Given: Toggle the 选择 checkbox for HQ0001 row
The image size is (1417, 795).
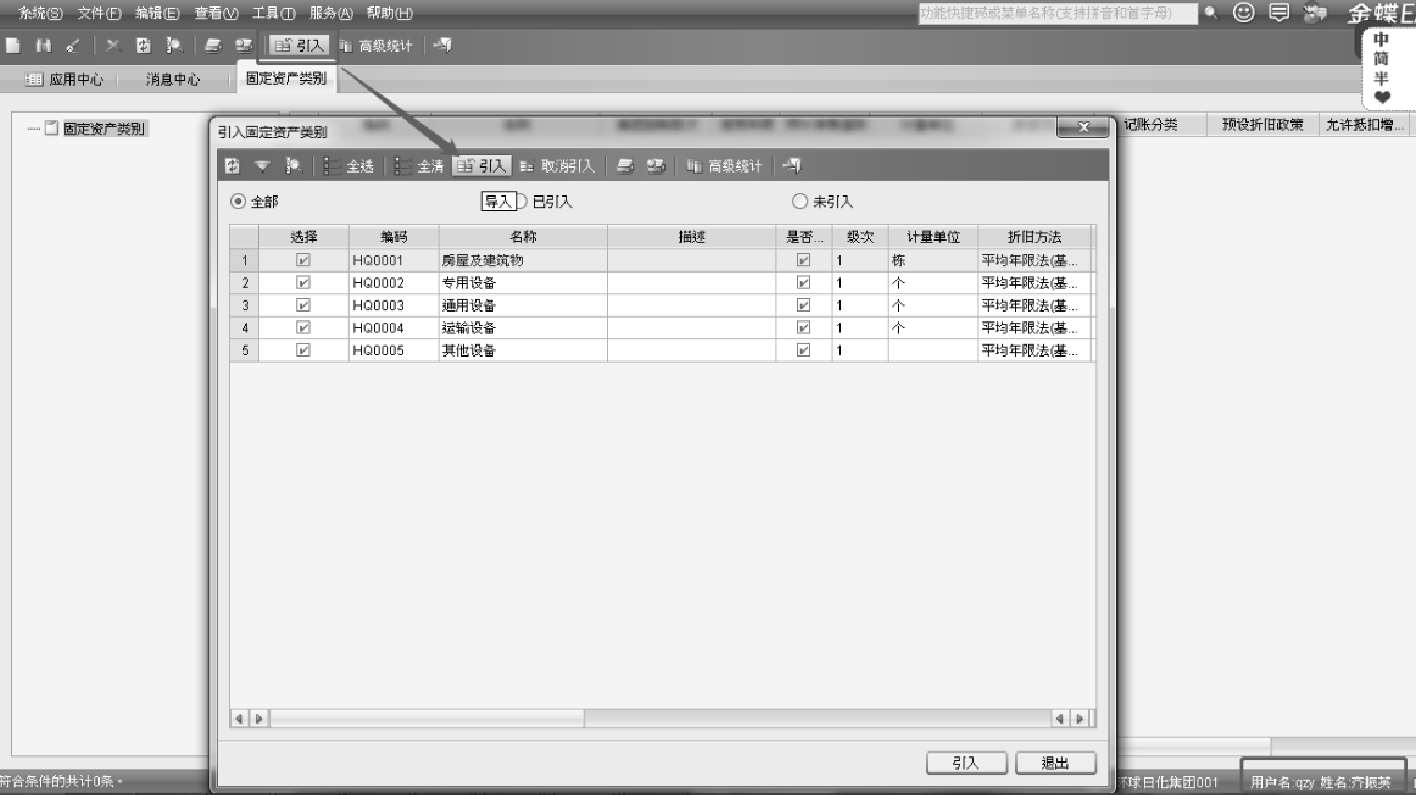Looking at the screenshot, I should coord(304,260).
